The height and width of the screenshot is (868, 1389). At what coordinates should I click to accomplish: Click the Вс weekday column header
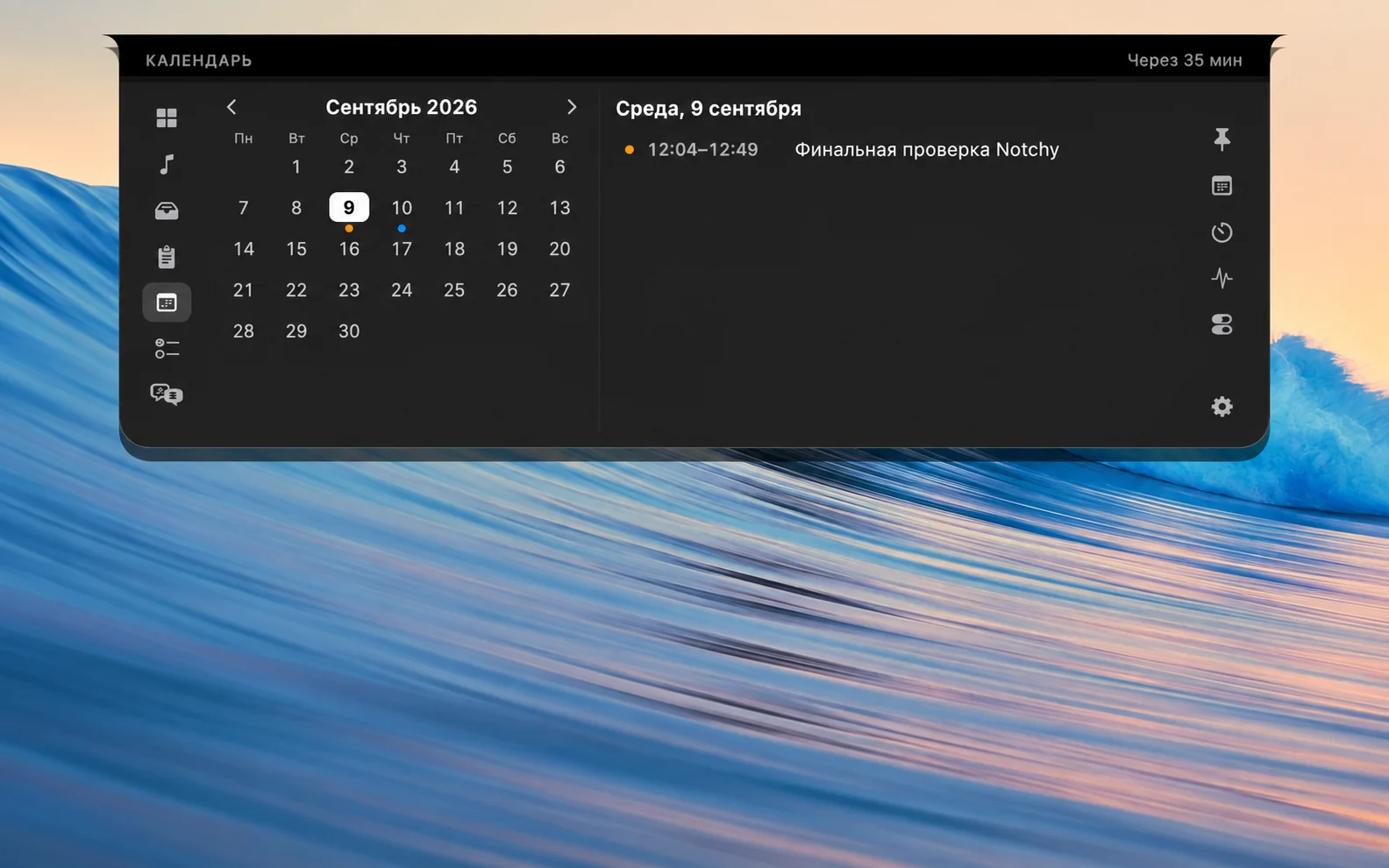tap(559, 139)
